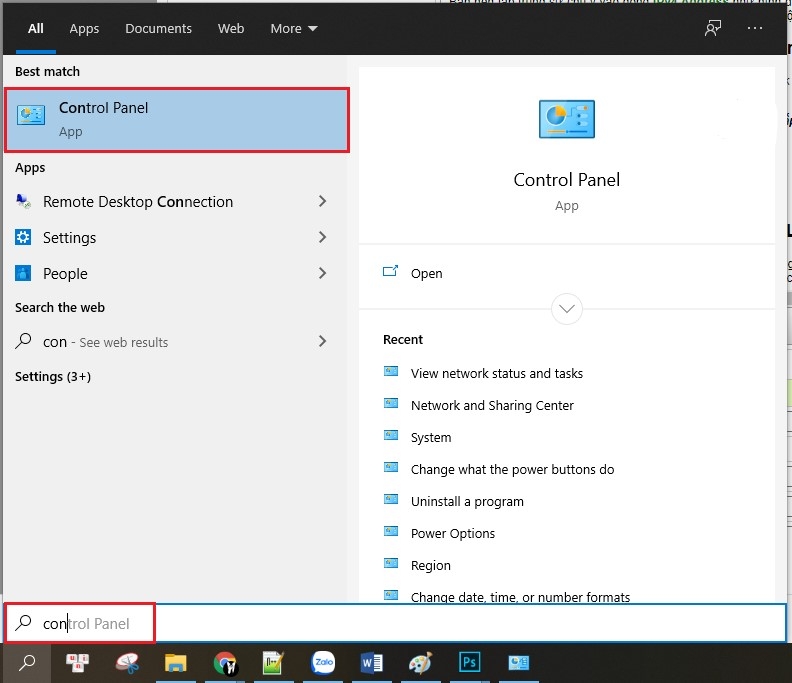Screen dimensions: 792x683
Task: Click the Chrome icon in taskbar
Action: [x=226, y=662]
